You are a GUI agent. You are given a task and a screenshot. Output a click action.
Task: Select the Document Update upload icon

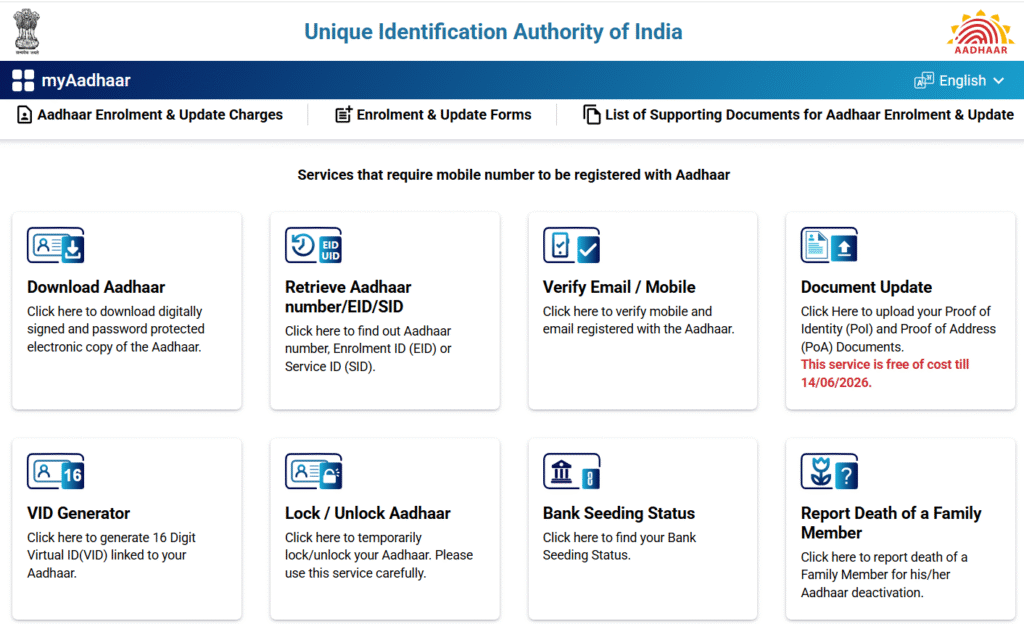tap(828, 245)
